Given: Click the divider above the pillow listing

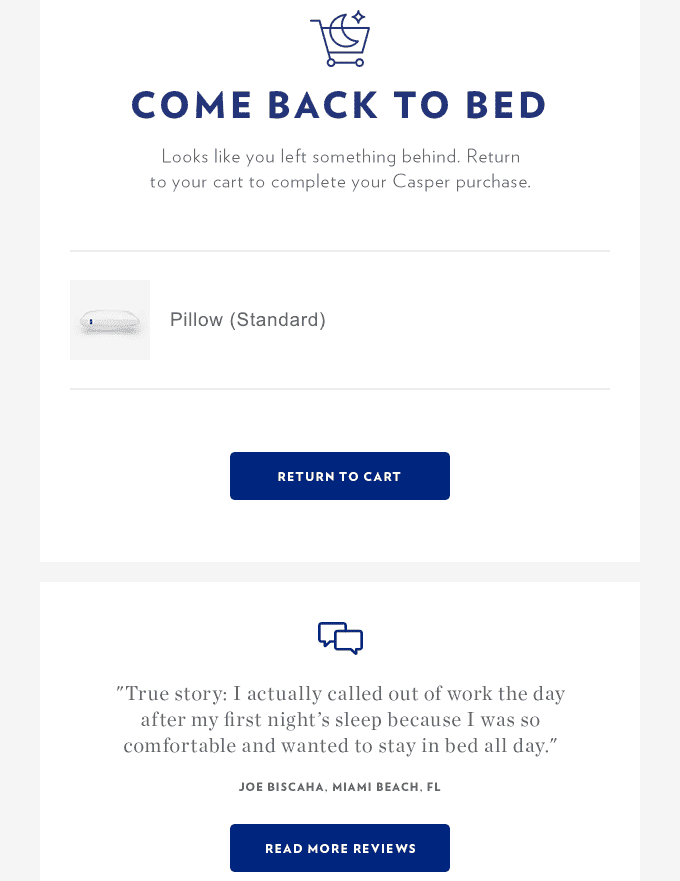Looking at the screenshot, I should coord(340,250).
